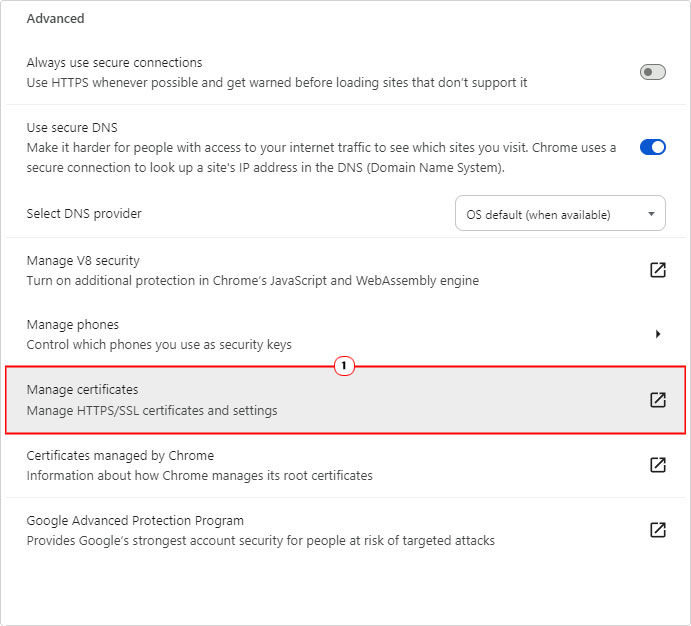Click 'Control which phones you use' description
Viewport: 691px width, 626px height.
pos(159,344)
